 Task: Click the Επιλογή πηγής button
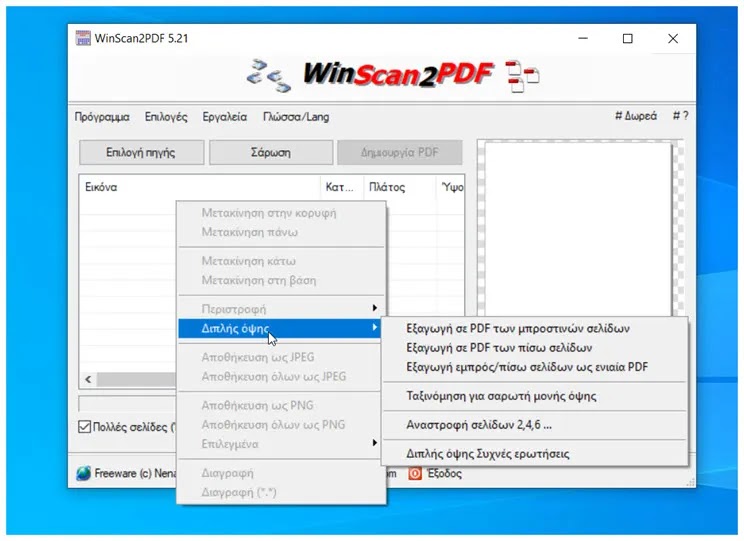[141, 152]
